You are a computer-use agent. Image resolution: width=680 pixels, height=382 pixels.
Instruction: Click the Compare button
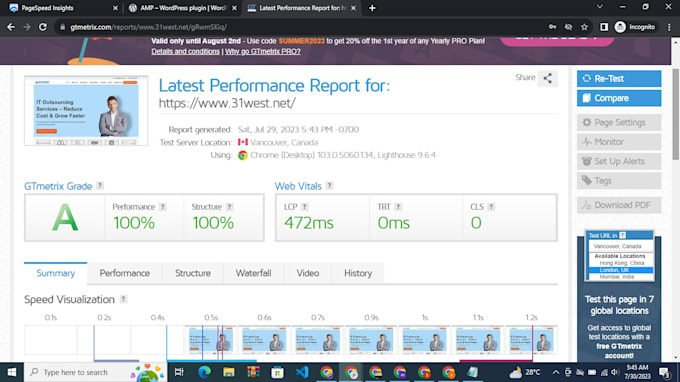(x=619, y=98)
